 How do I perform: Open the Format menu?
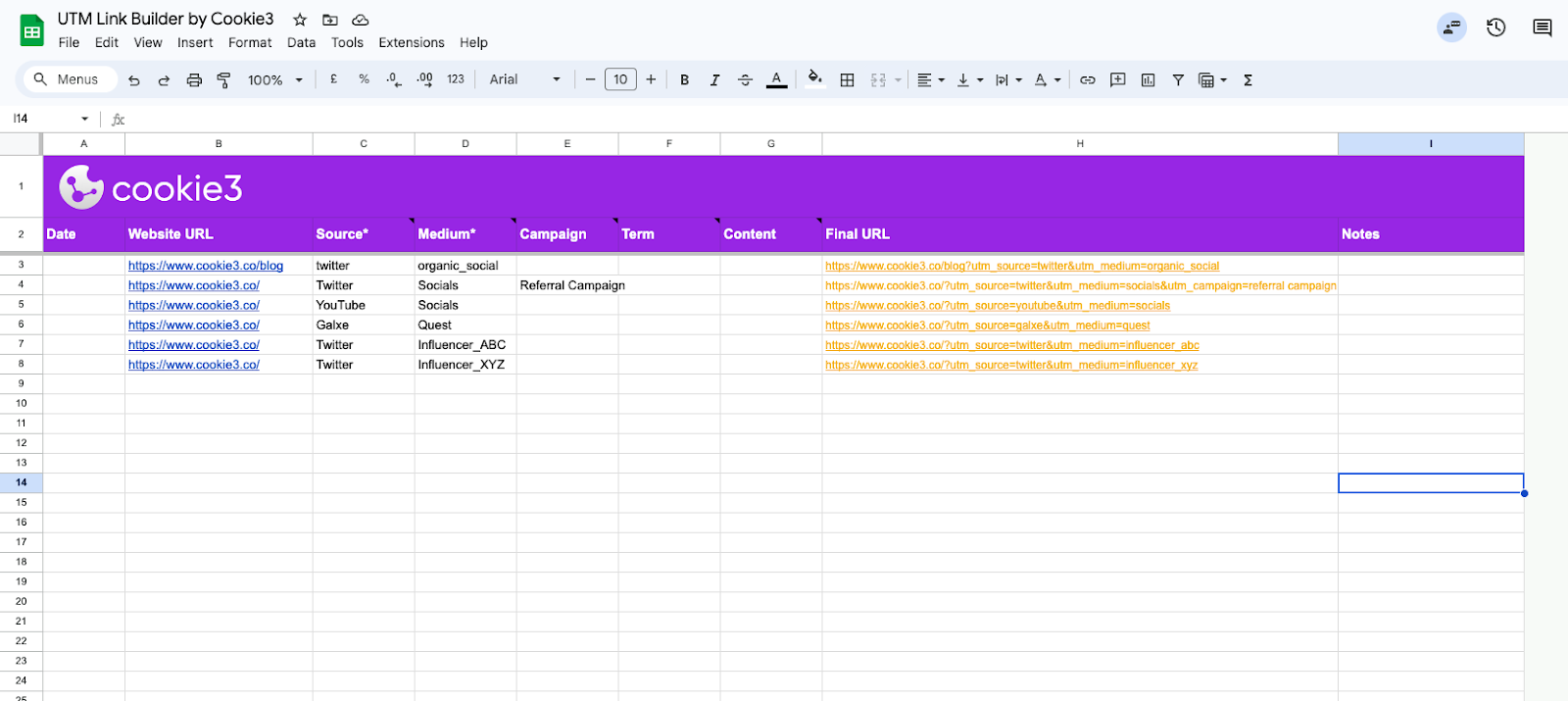(250, 42)
